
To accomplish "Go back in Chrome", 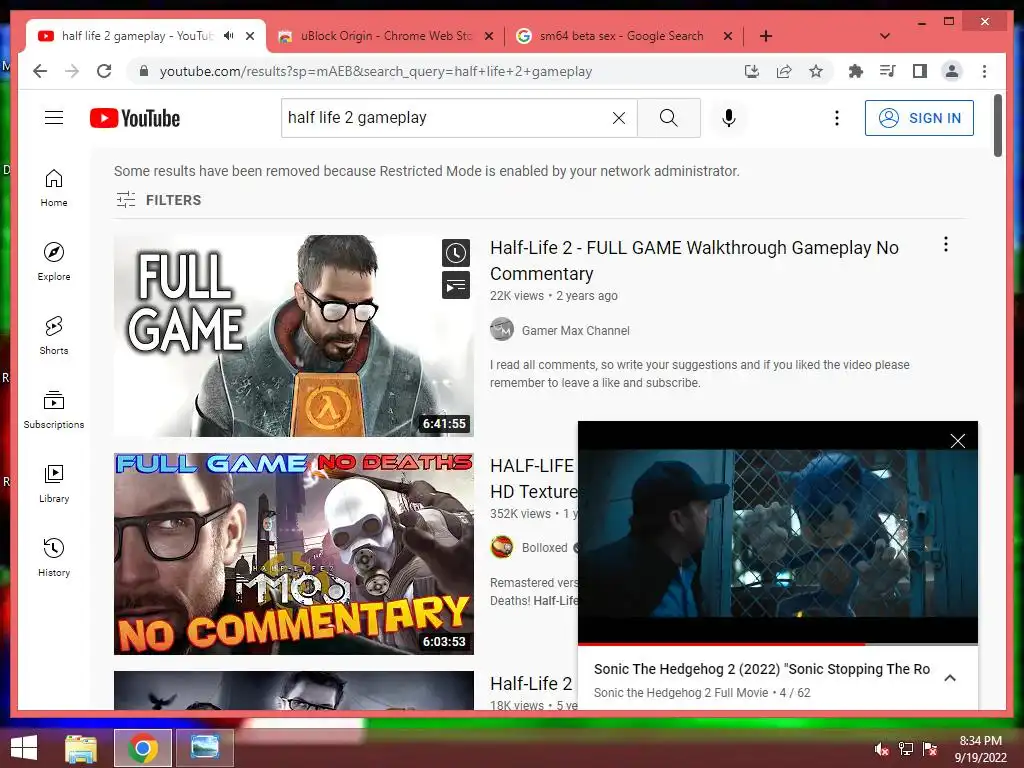I will [40, 71].
